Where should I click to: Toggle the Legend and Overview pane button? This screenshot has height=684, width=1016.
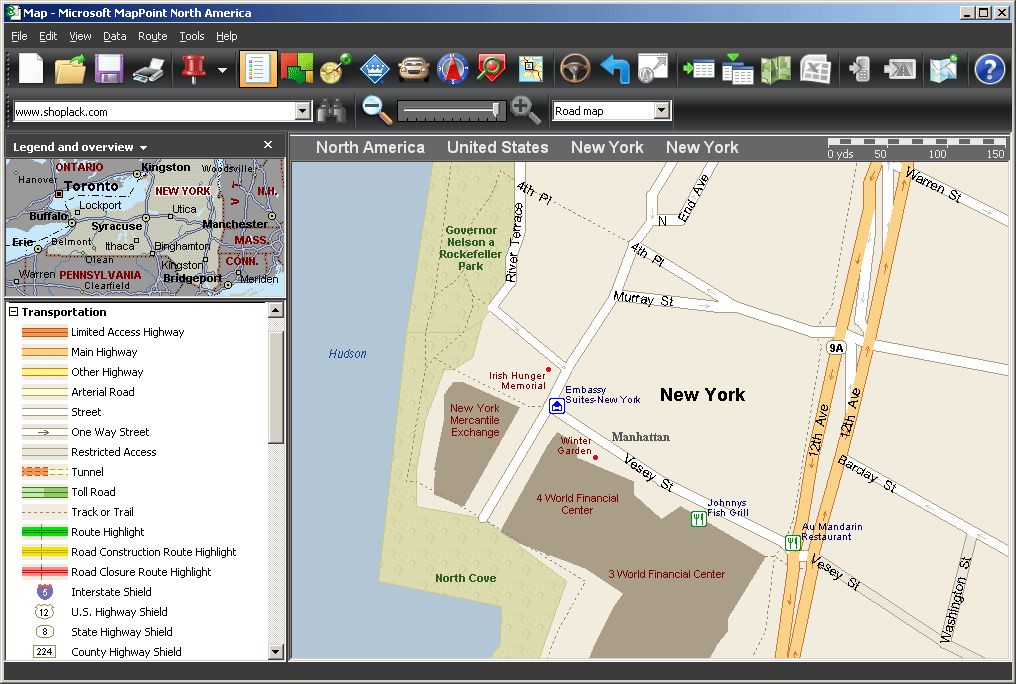[257, 69]
